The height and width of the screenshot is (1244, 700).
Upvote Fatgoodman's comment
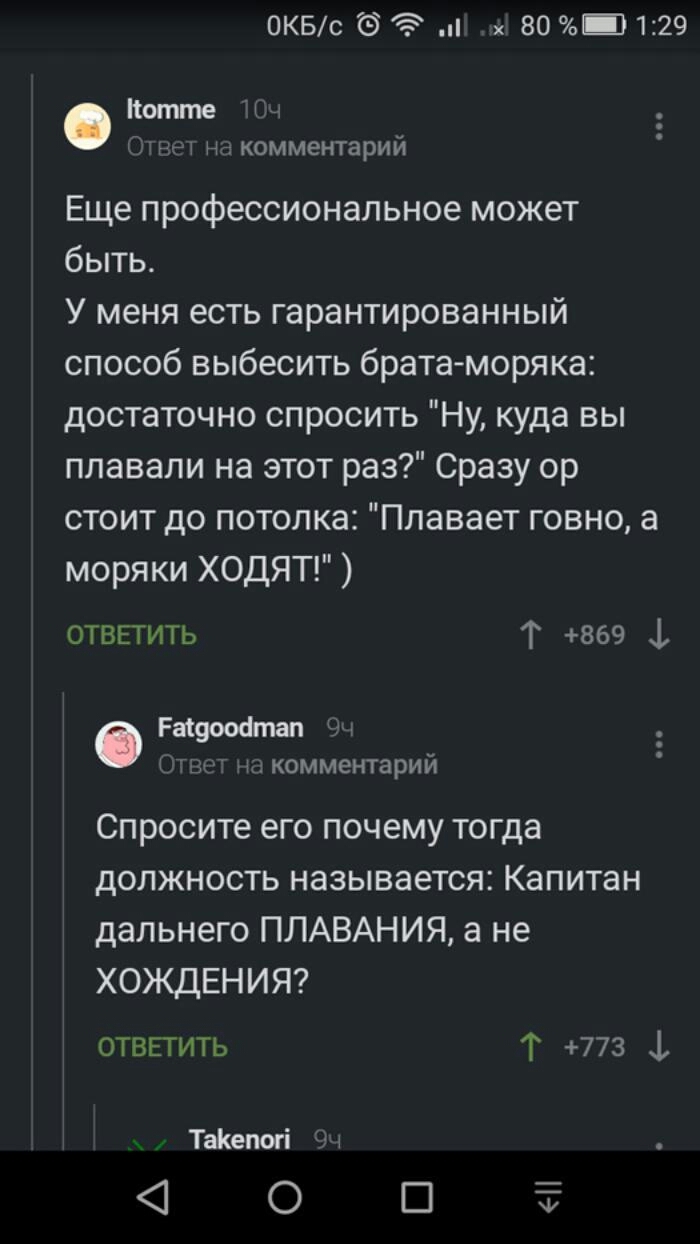(531, 1046)
